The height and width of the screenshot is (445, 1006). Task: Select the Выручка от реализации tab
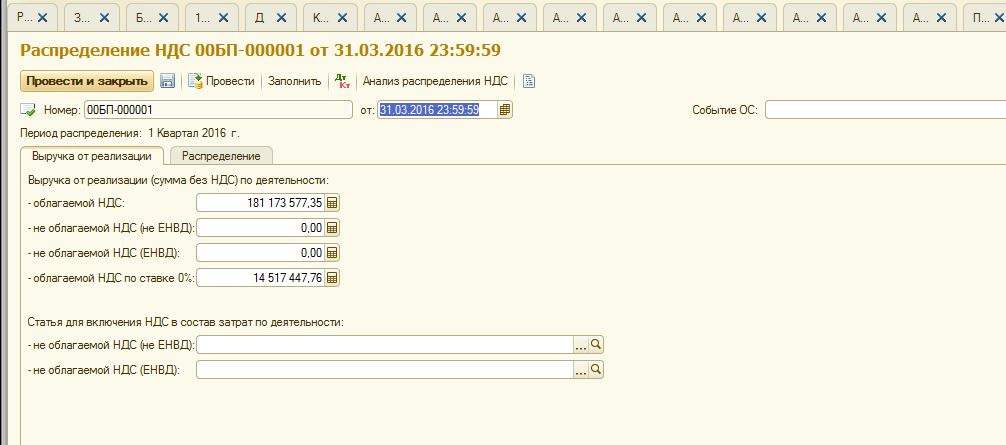92,156
